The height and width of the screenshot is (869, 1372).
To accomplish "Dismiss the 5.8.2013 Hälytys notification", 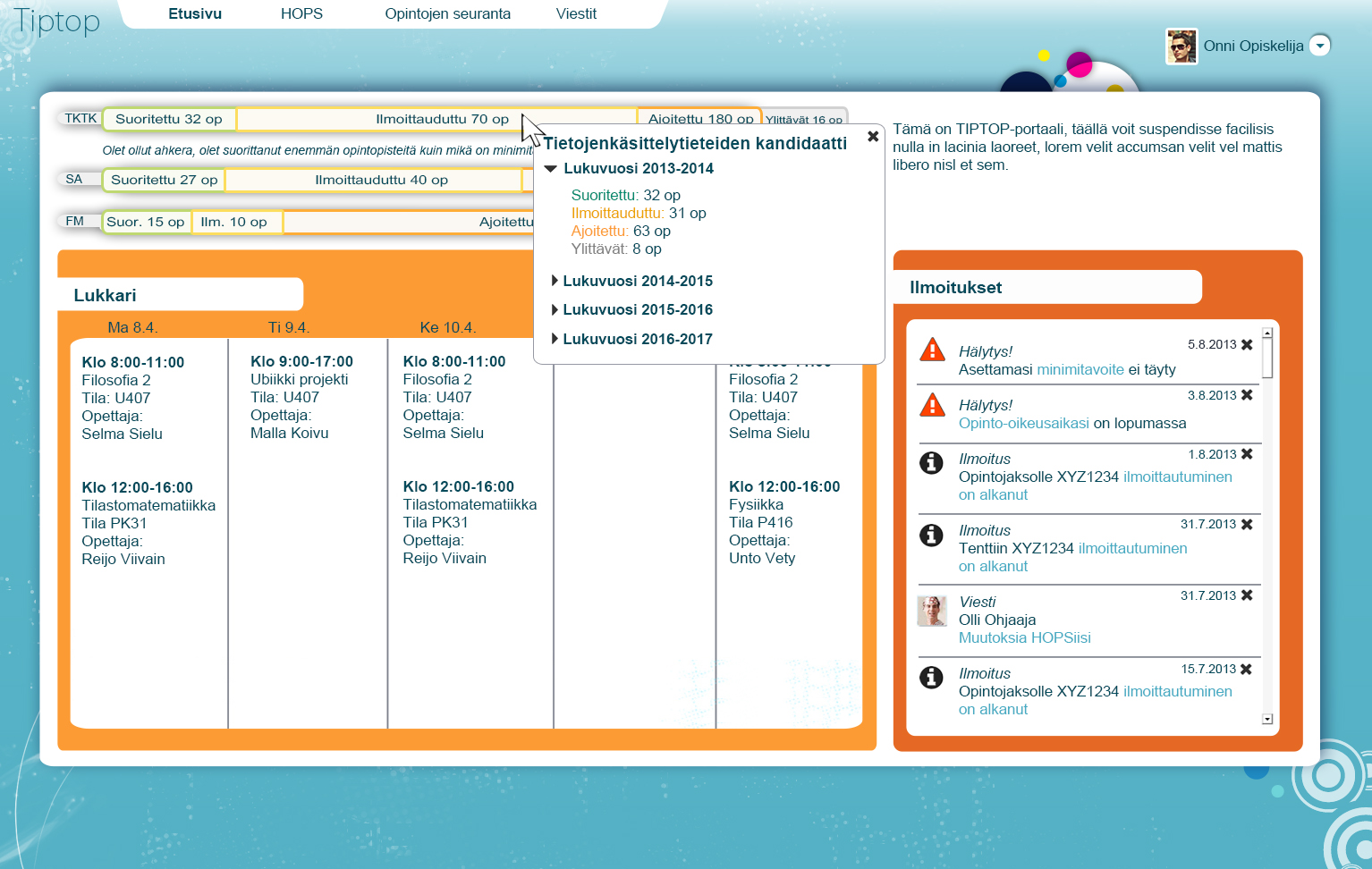I will [x=1247, y=344].
